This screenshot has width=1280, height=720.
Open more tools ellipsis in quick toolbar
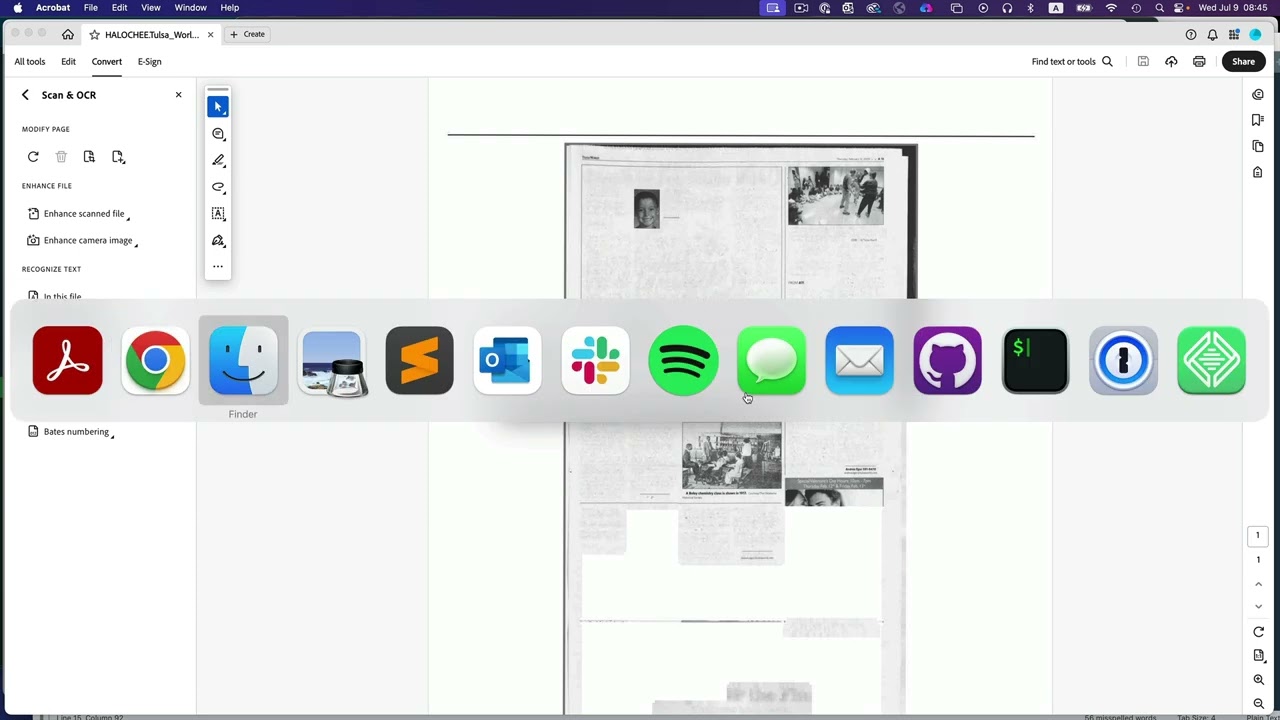pos(218,267)
